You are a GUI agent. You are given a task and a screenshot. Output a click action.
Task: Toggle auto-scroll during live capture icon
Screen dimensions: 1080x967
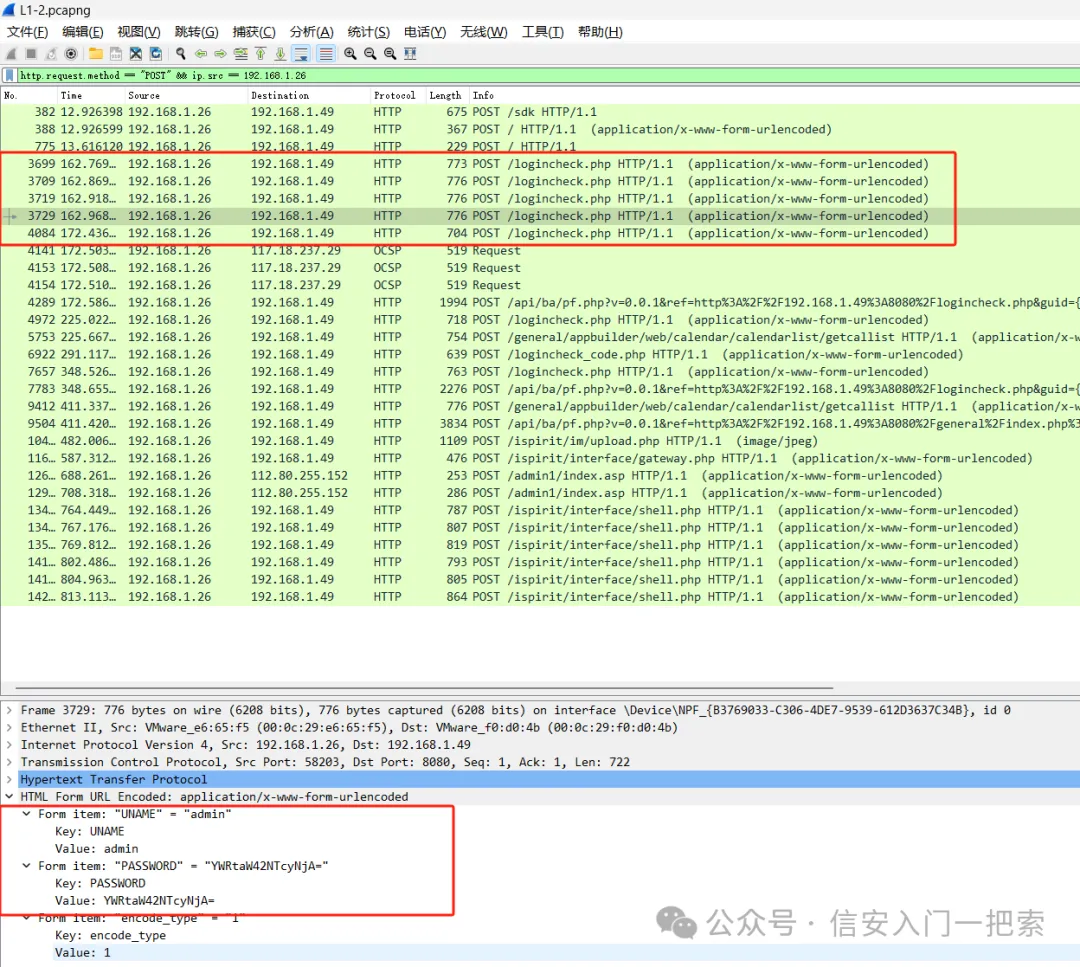301,54
